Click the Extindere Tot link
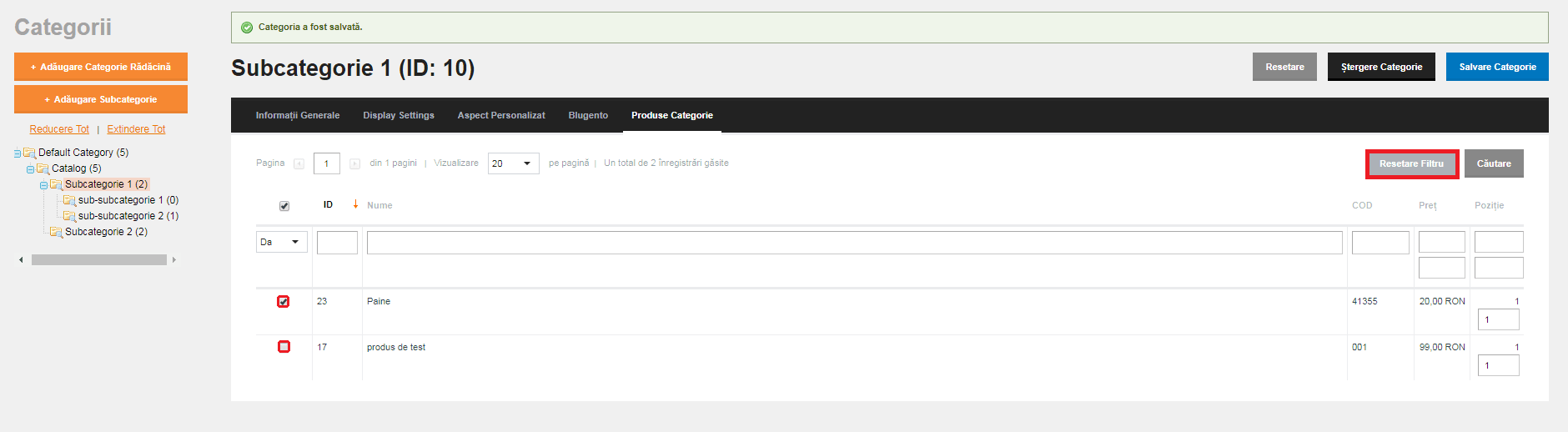Screen dimensions: 1568x432 [136, 129]
